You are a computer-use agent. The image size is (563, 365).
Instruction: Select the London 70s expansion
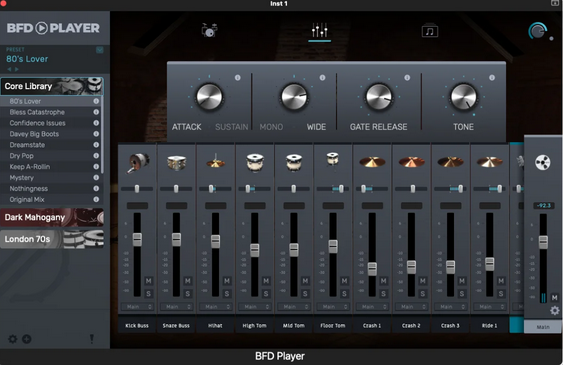pyautogui.click(x=52, y=239)
